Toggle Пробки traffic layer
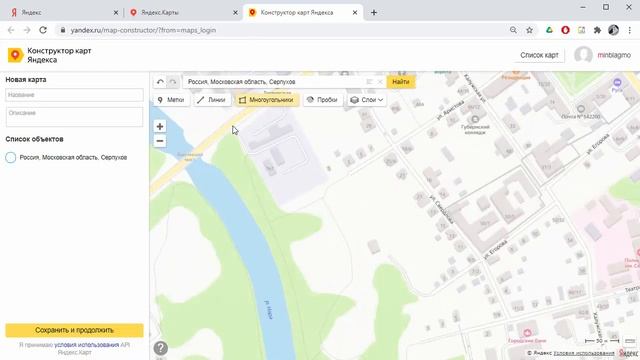The image size is (640, 360). point(322,100)
